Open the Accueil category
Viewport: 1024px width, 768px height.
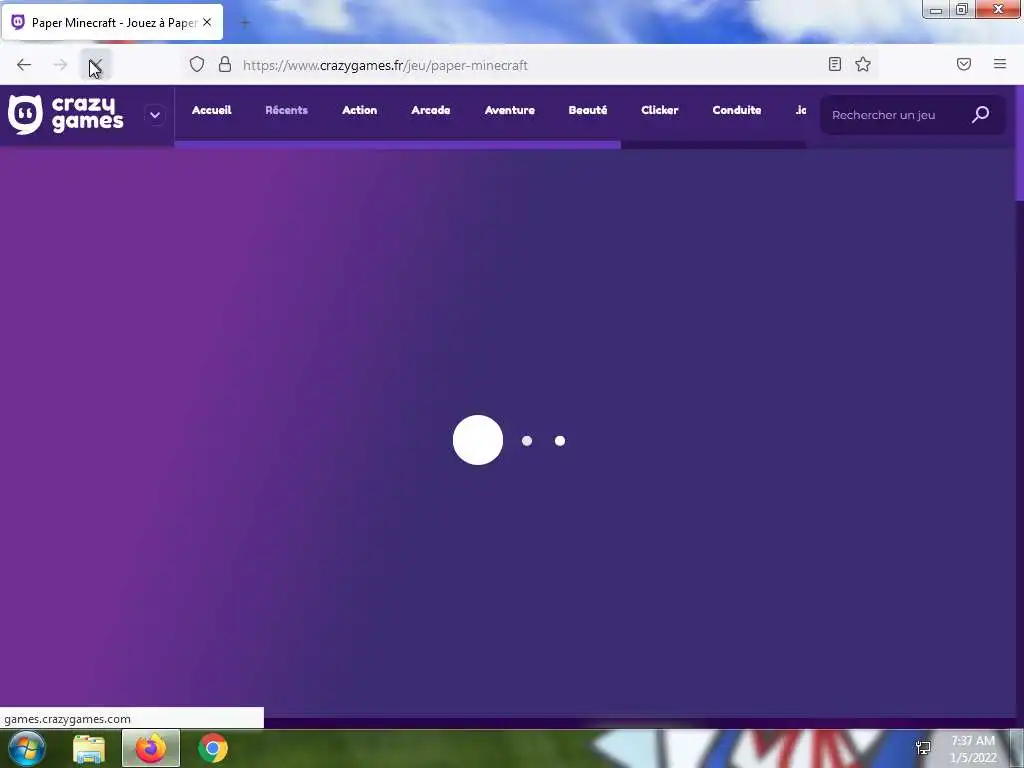tap(212, 110)
